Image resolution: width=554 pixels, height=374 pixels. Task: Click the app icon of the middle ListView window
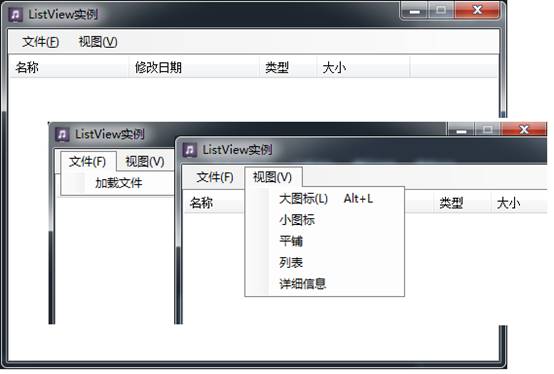click(x=62, y=135)
